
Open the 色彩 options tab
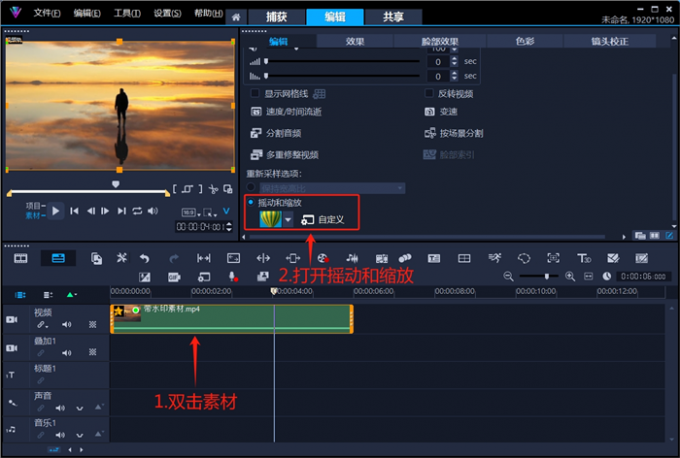point(525,41)
